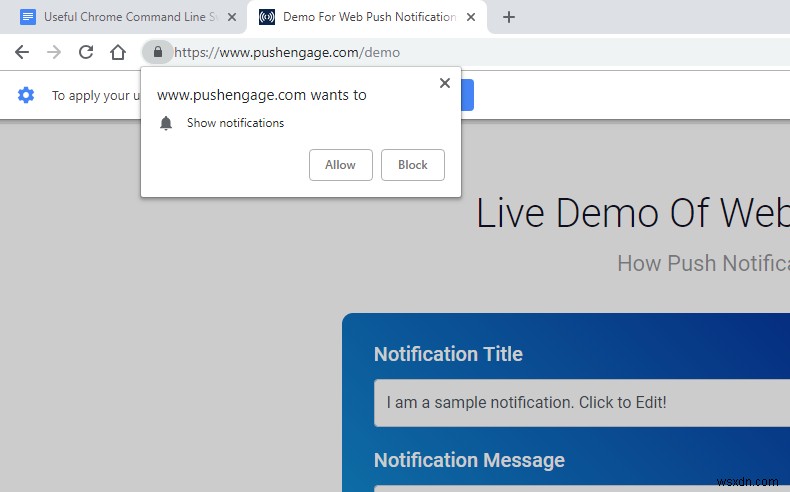
Task: Dismiss the notification permission popup
Action: 444,83
